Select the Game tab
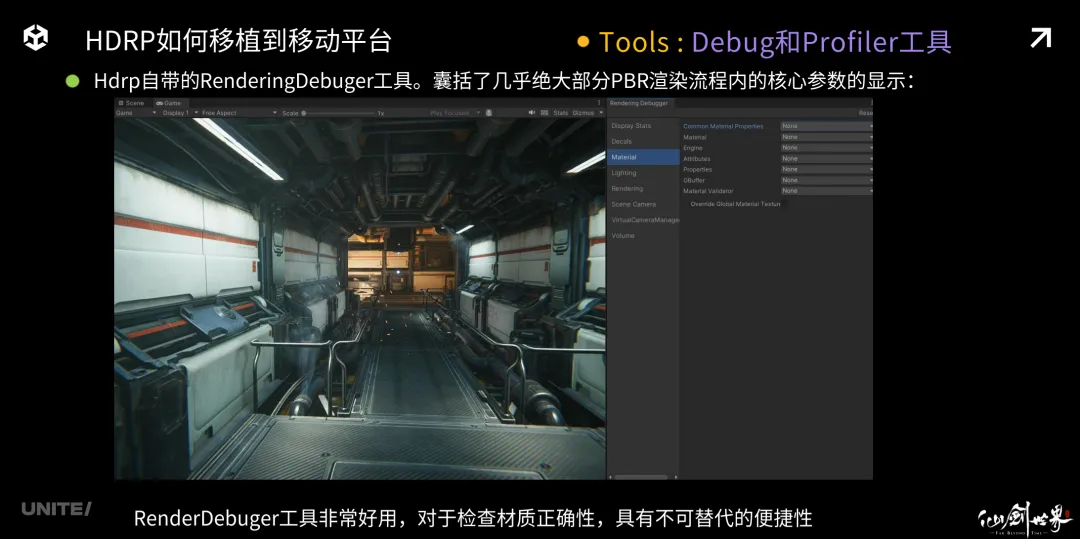Image resolution: width=1080 pixels, height=539 pixels. point(169,103)
